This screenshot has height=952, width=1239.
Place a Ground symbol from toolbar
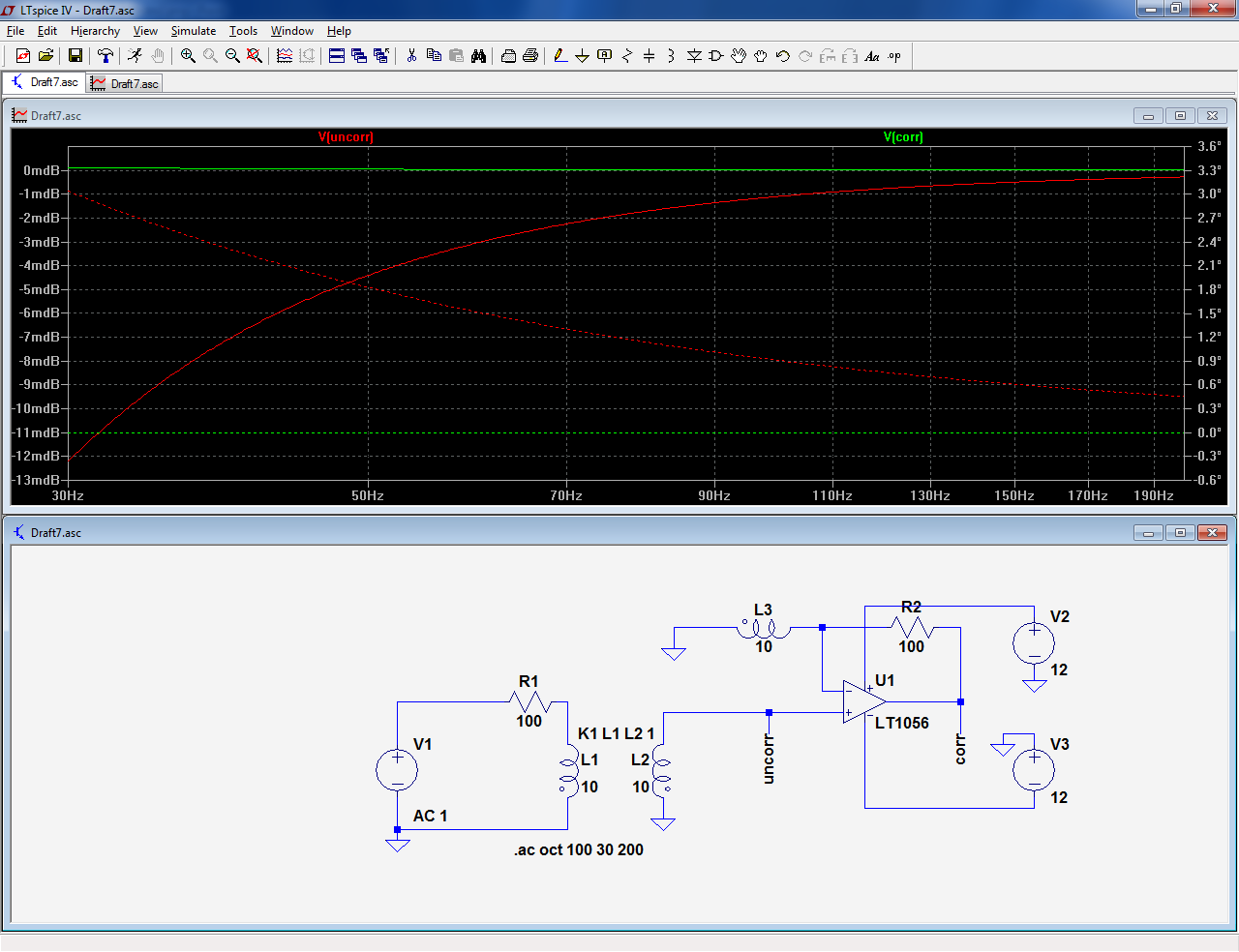(x=582, y=56)
